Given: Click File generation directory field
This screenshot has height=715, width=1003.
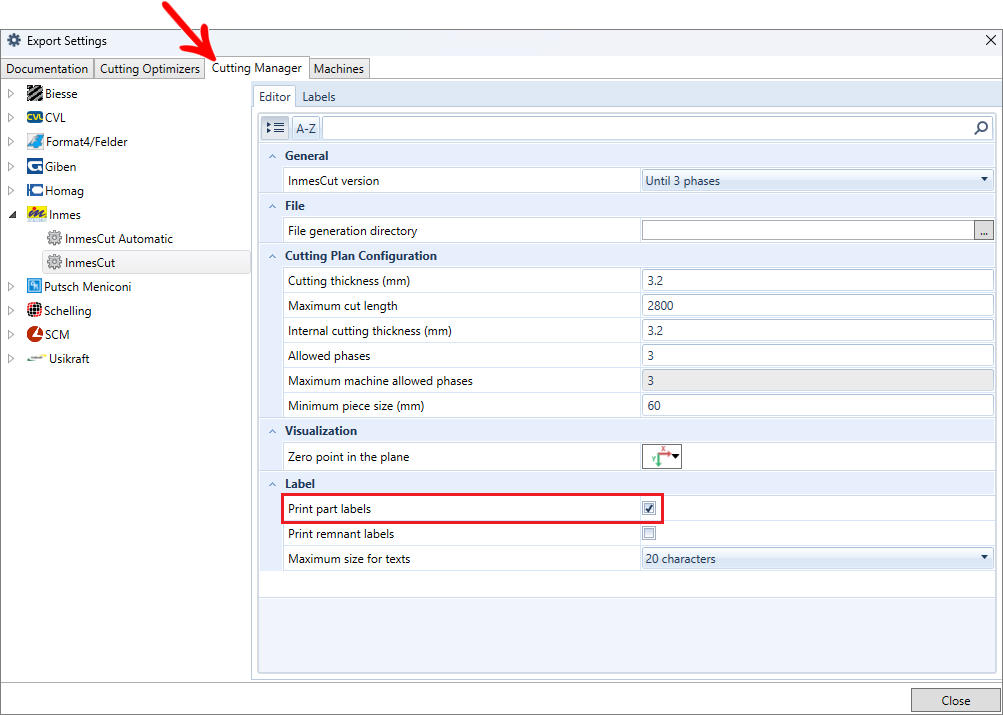Looking at the screenshot, I should point(808,230).
